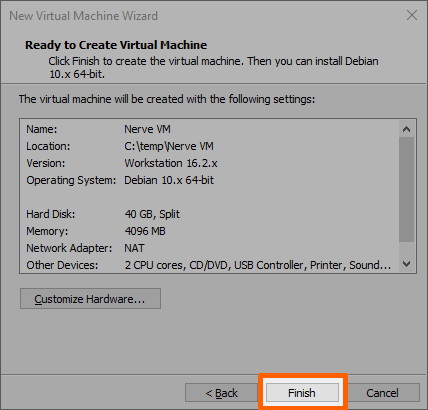The image size is (428, 410).
Task: Click the settings list scrollbar thumb
Action: pyautogui.click(x=406, y=189)
